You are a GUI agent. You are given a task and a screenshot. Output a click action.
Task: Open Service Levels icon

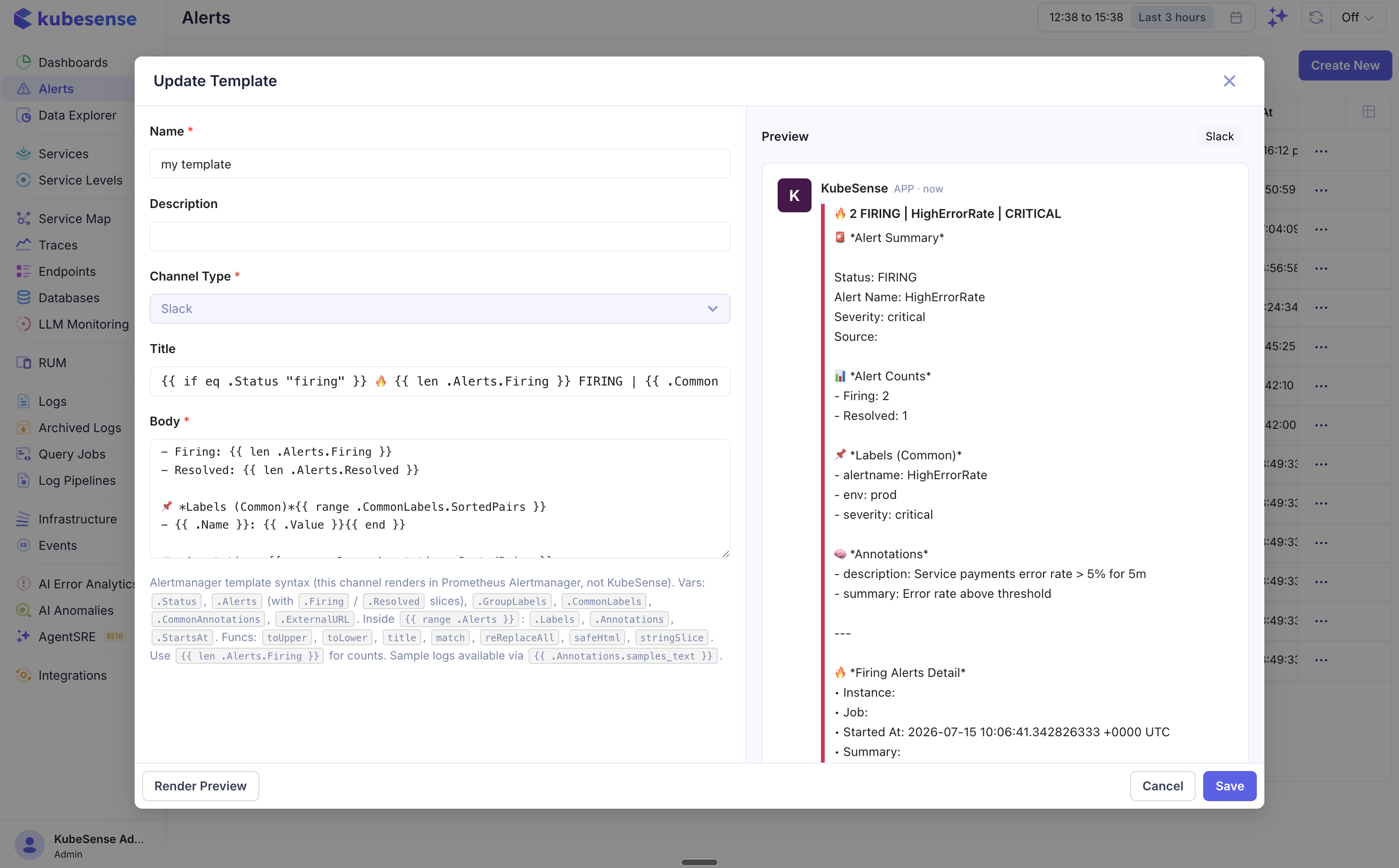(x=24, y=180)
